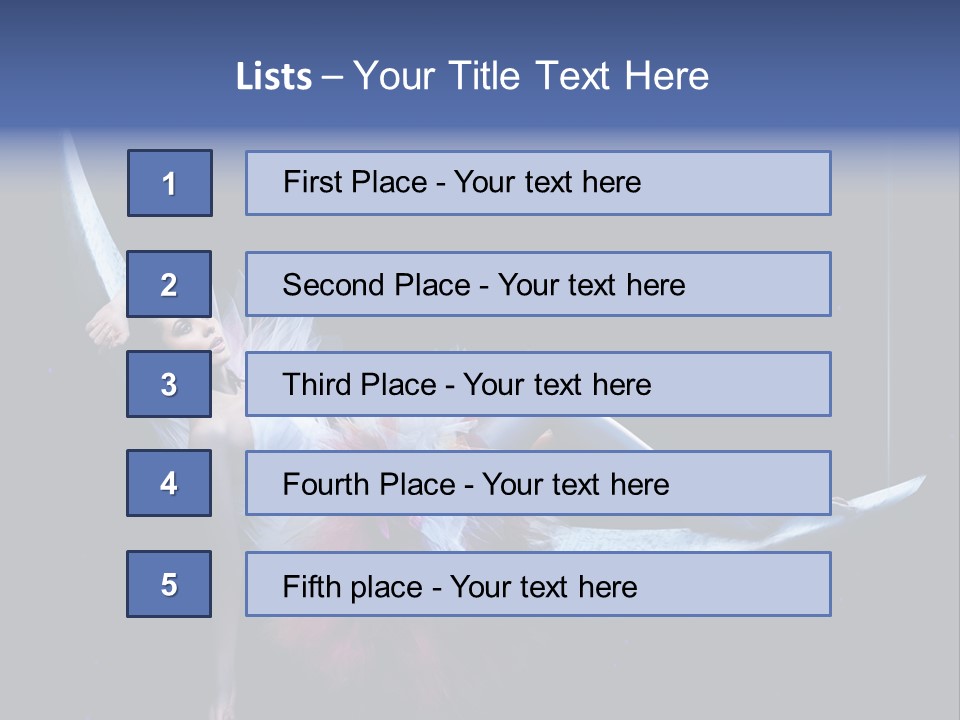Click the blue header band left of the title
Image resolution: width=960 pixels, height=720 pixels.
(100, 76)
